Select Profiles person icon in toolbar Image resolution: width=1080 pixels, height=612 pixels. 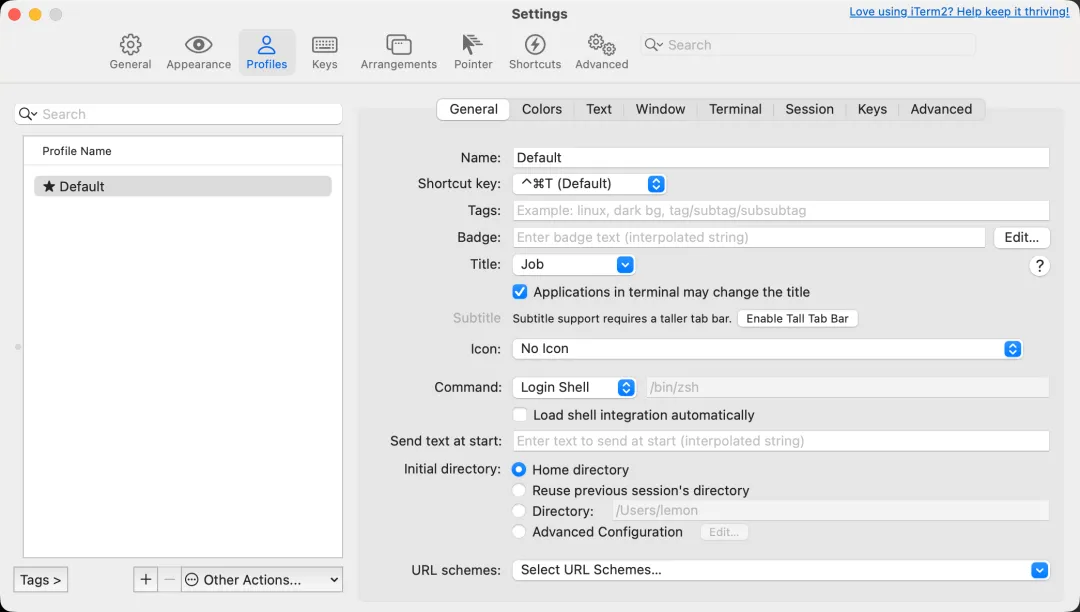(x=267, y=45)
